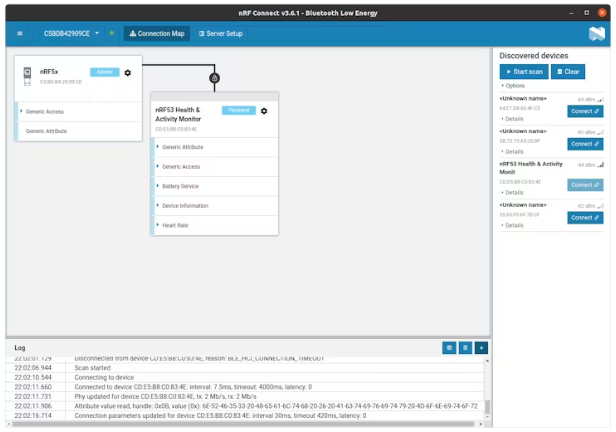Click the log scroll-up arrow
This screenshot has height=432, width=616.
coord(487,361)
